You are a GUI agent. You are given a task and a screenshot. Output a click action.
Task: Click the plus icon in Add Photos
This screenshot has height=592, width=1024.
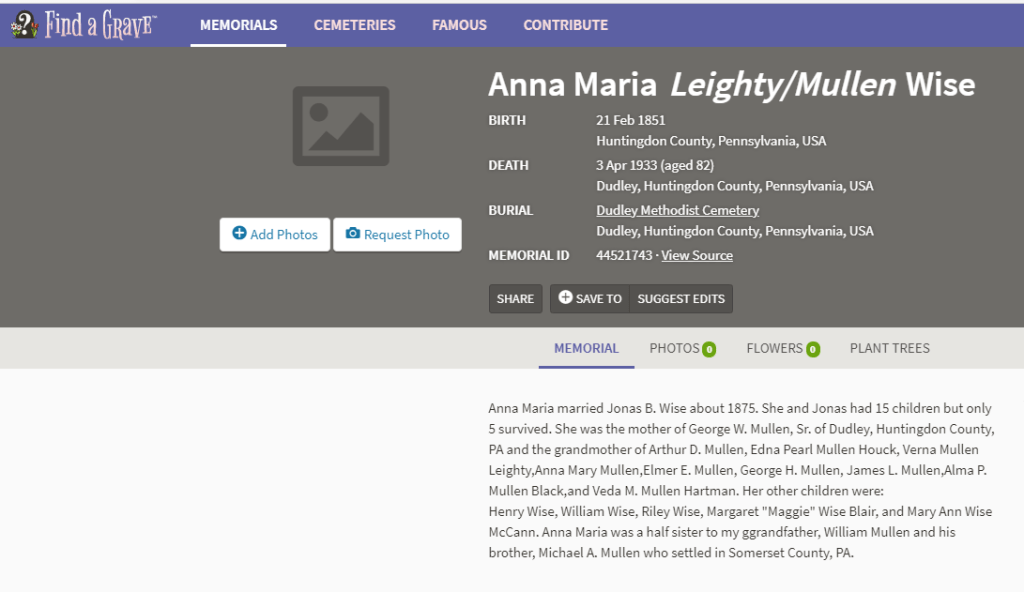(239, 234)
